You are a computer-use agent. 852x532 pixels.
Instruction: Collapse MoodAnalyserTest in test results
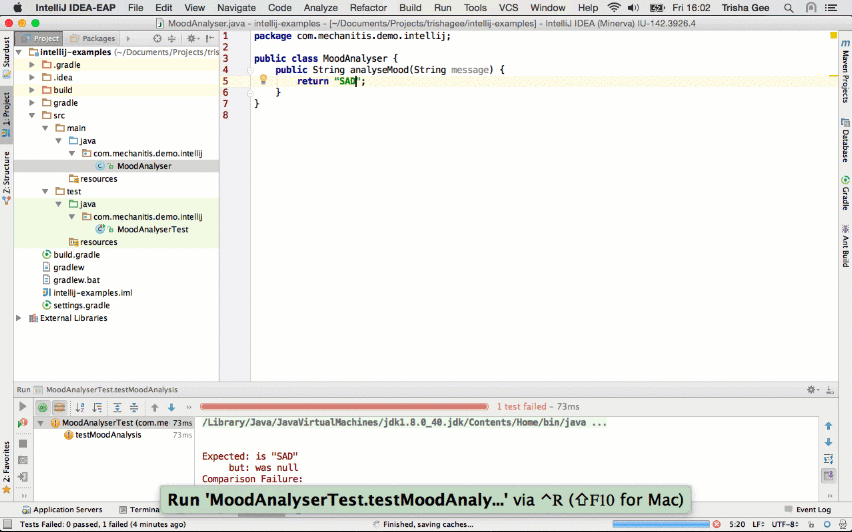pyautogui.click(x=41, y=423)
